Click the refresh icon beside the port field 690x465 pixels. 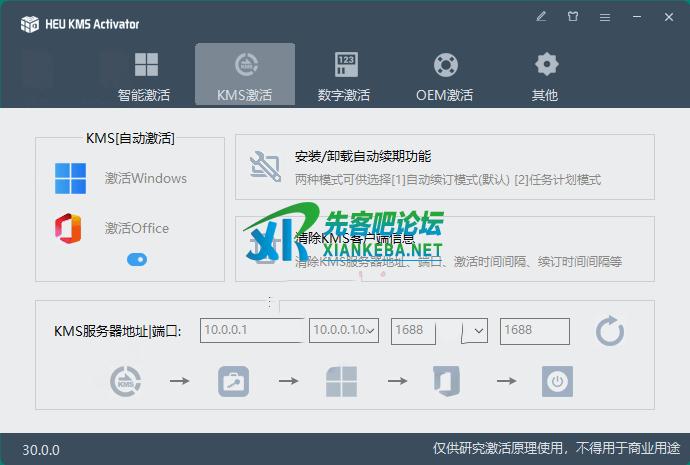(x=610, y=331)
